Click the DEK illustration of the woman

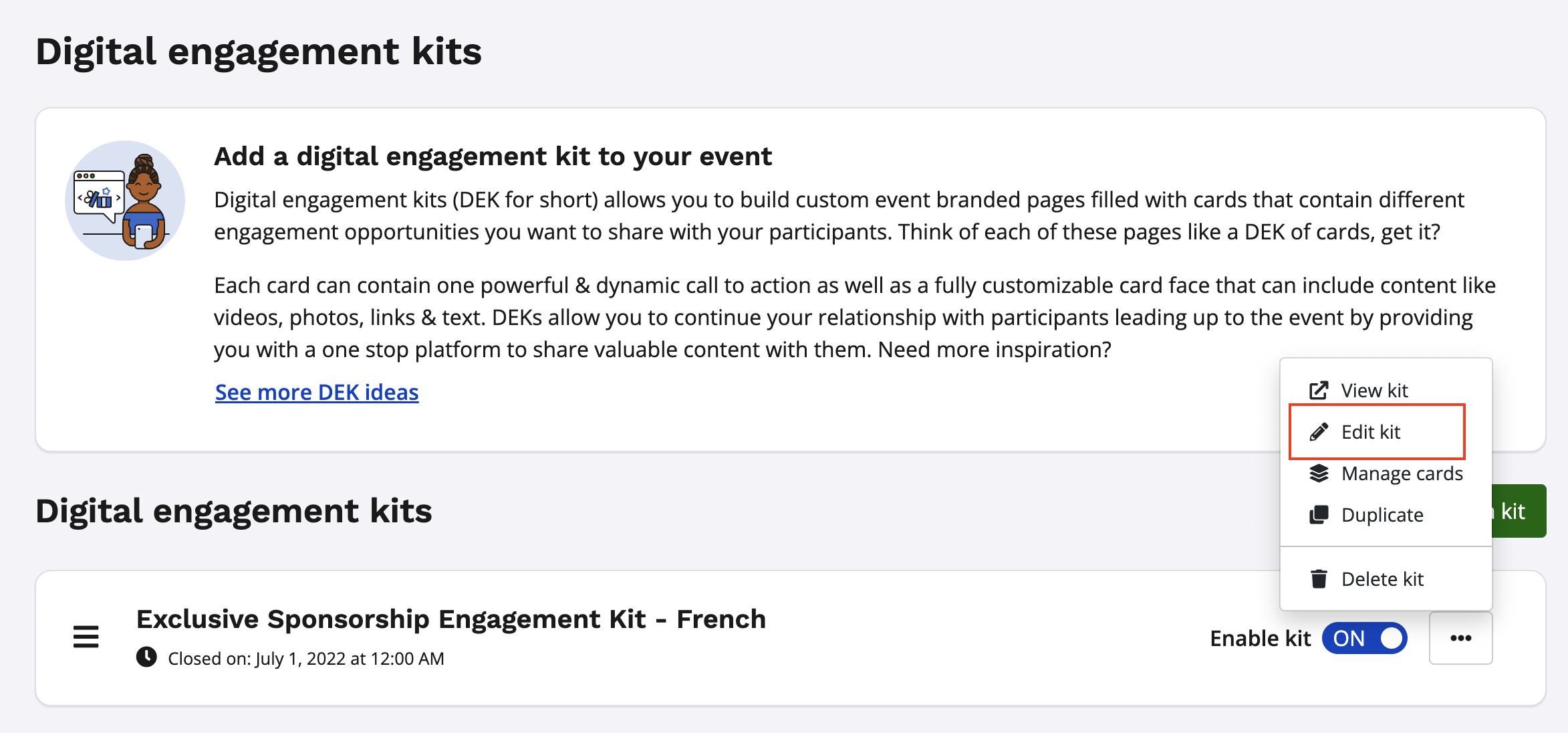point(125,201)
